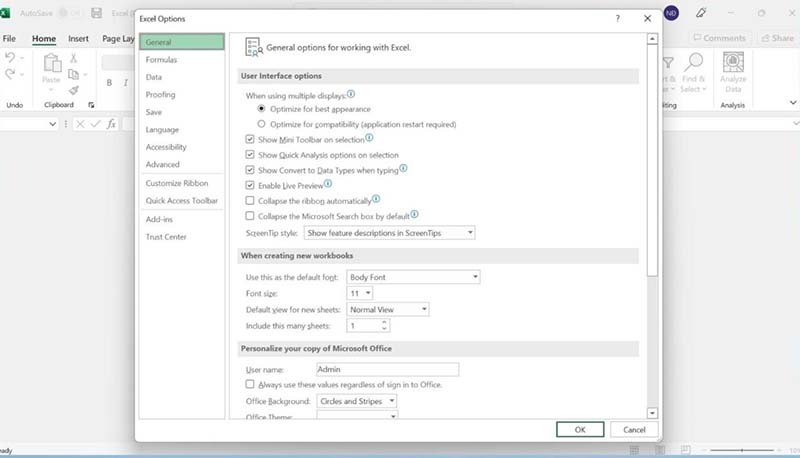The height and width of the screenshot is (458, 800).
Task: Open the Trust Center category
Action: pyautogui.click(x=182, y=237)
